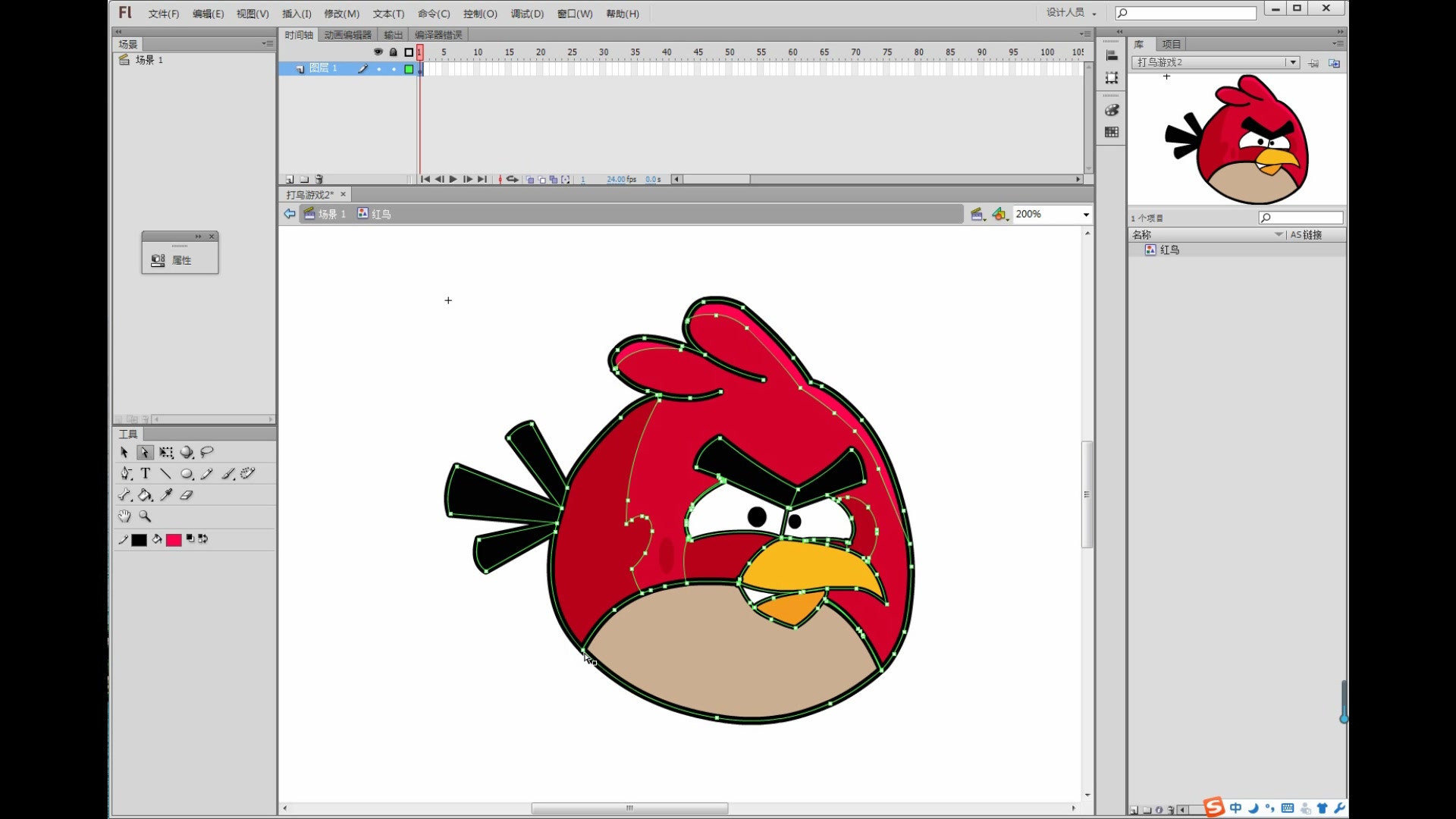Select the Brush tool
This screenshot has height=819, width=1456.
227,474
